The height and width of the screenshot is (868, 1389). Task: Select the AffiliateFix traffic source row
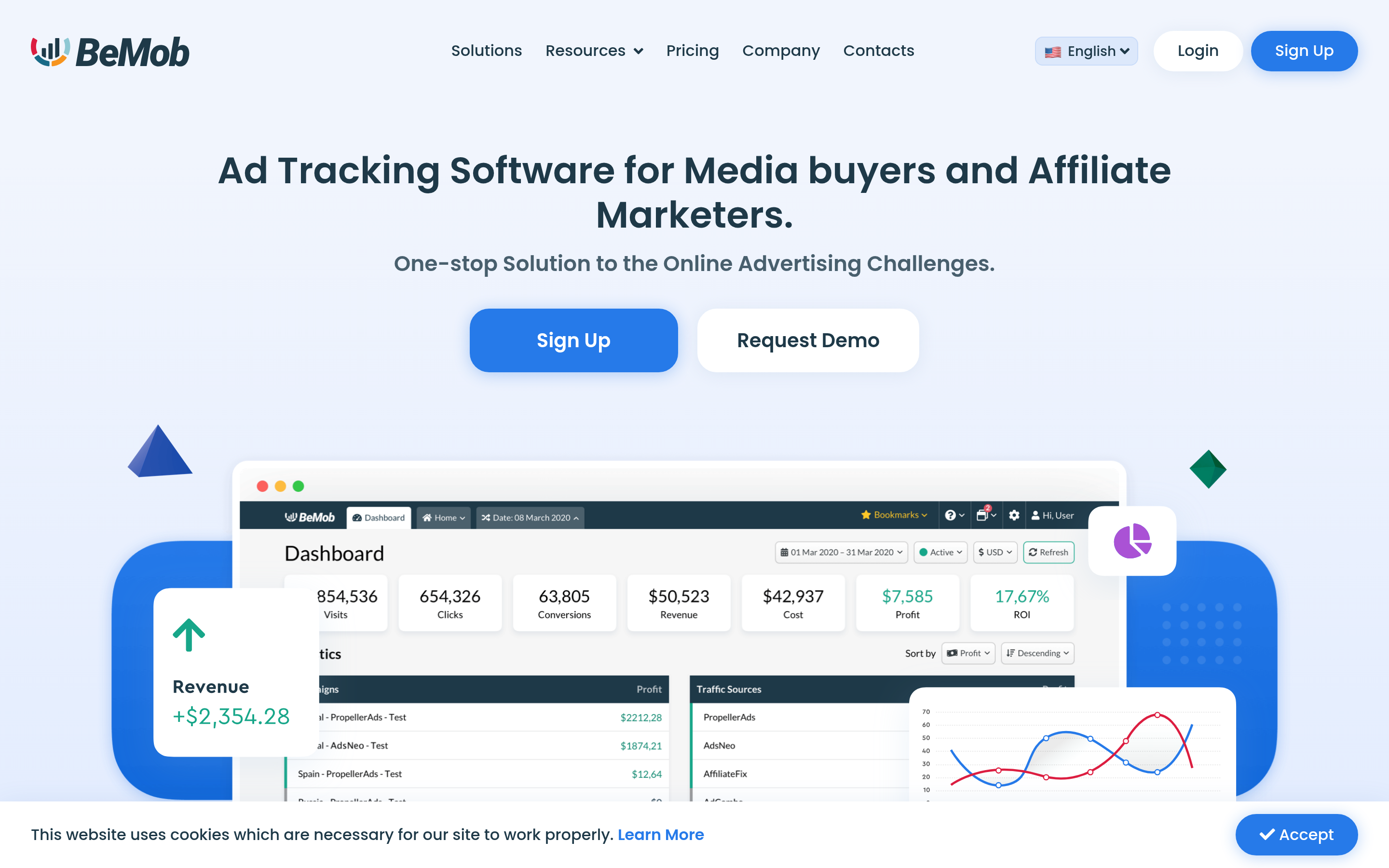pos(800,774)
